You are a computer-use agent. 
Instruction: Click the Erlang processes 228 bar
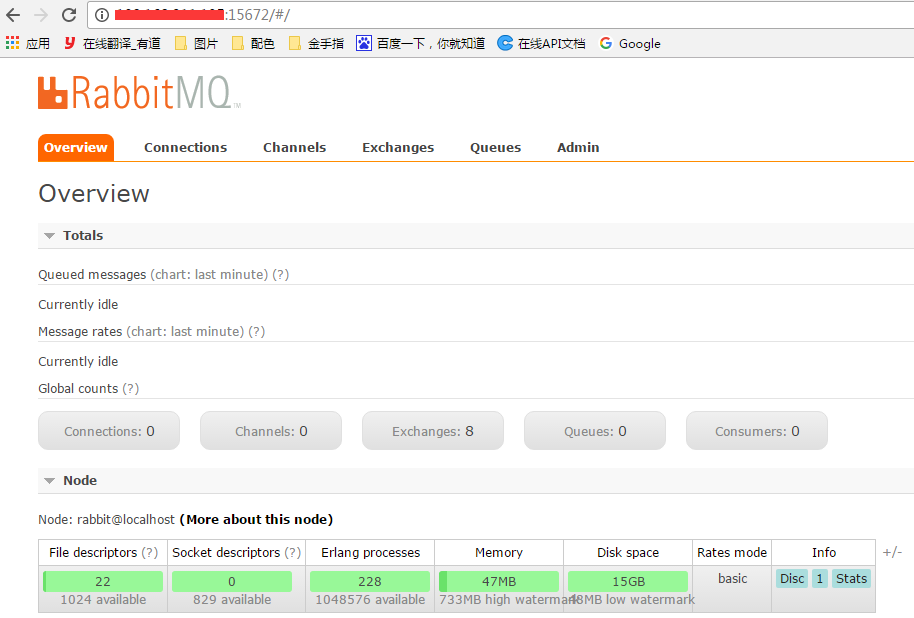[x=370, y=581]
